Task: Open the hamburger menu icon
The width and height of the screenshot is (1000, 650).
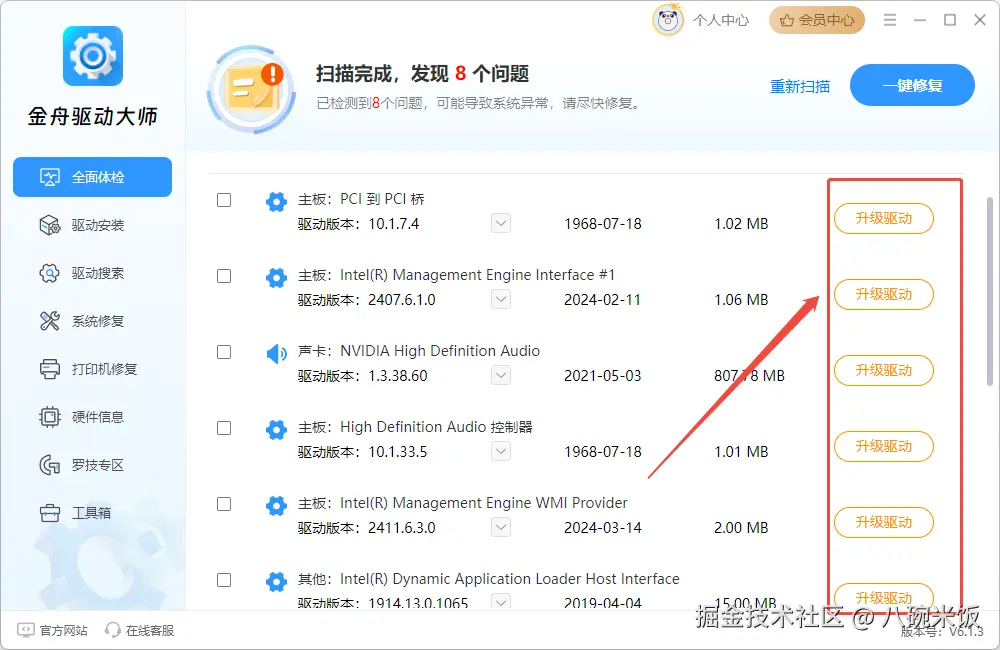Action: coord(890,20)
